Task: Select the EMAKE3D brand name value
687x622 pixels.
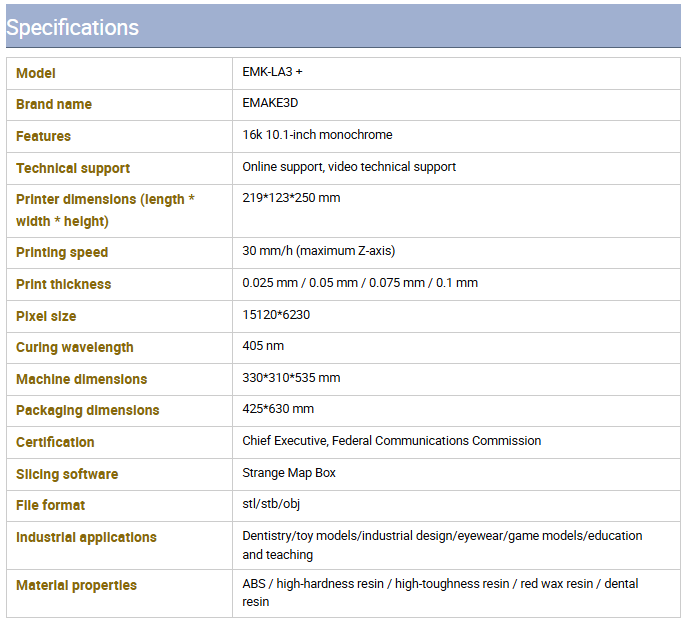Action: click(x=270, y=103)
